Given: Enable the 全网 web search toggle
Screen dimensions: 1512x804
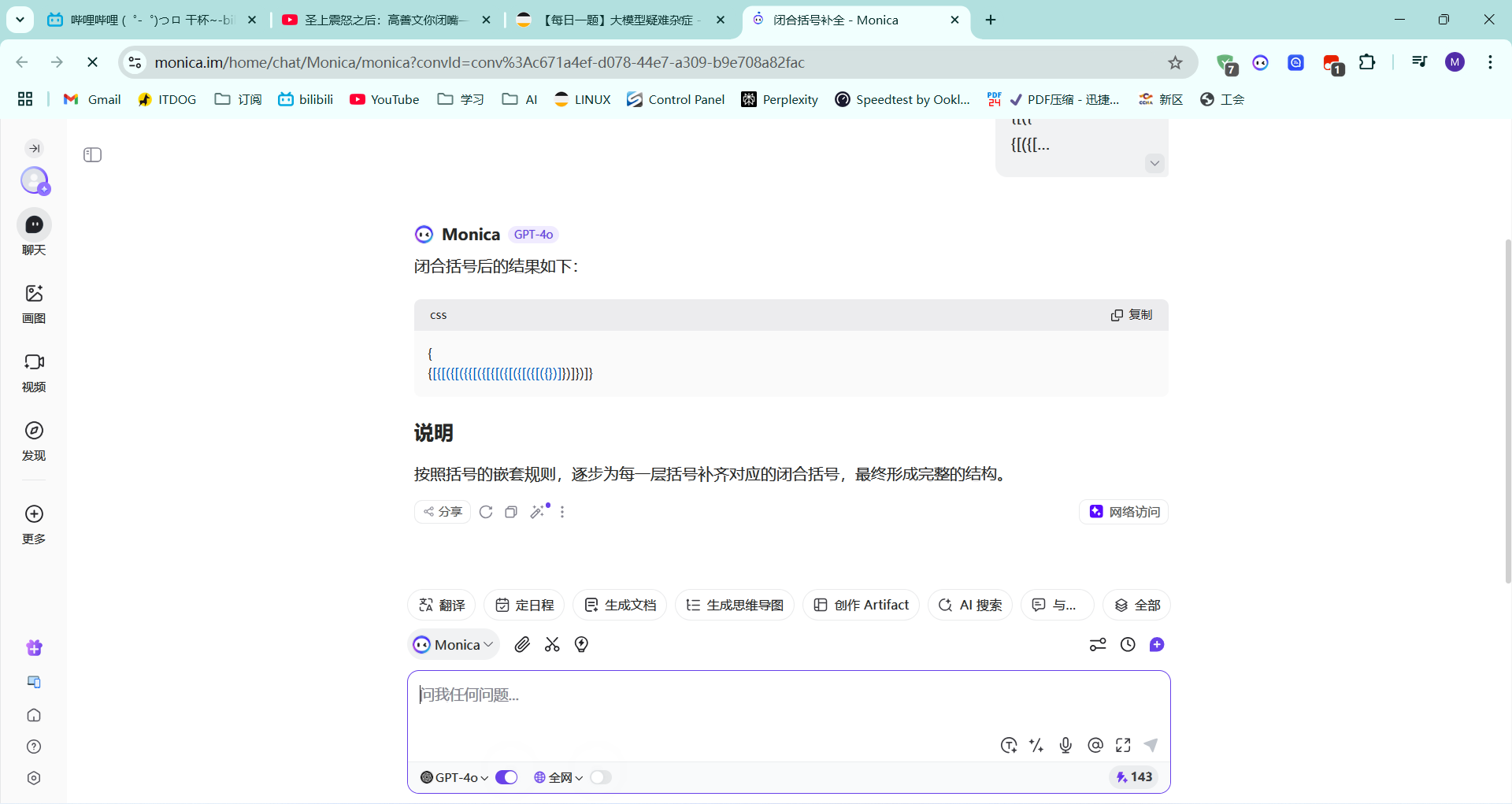Looking at the screenshot, I should 601,777.
